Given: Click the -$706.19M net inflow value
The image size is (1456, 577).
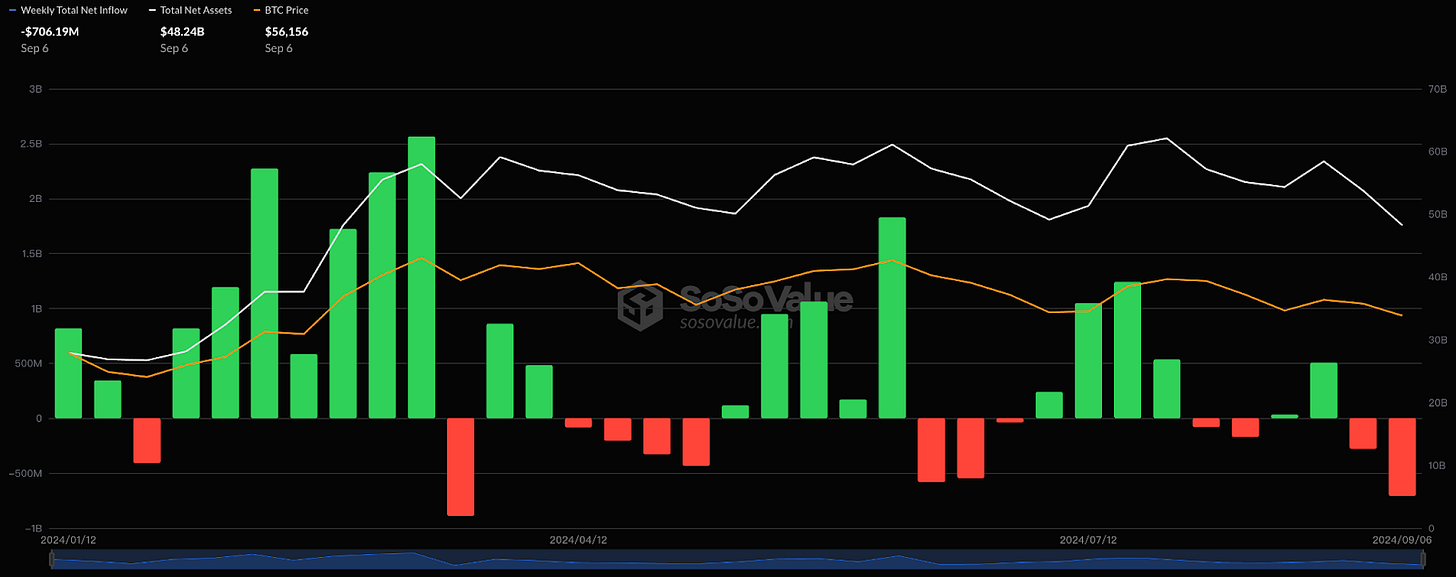Looking at the screenshot, I should click(x=52, y=30).
